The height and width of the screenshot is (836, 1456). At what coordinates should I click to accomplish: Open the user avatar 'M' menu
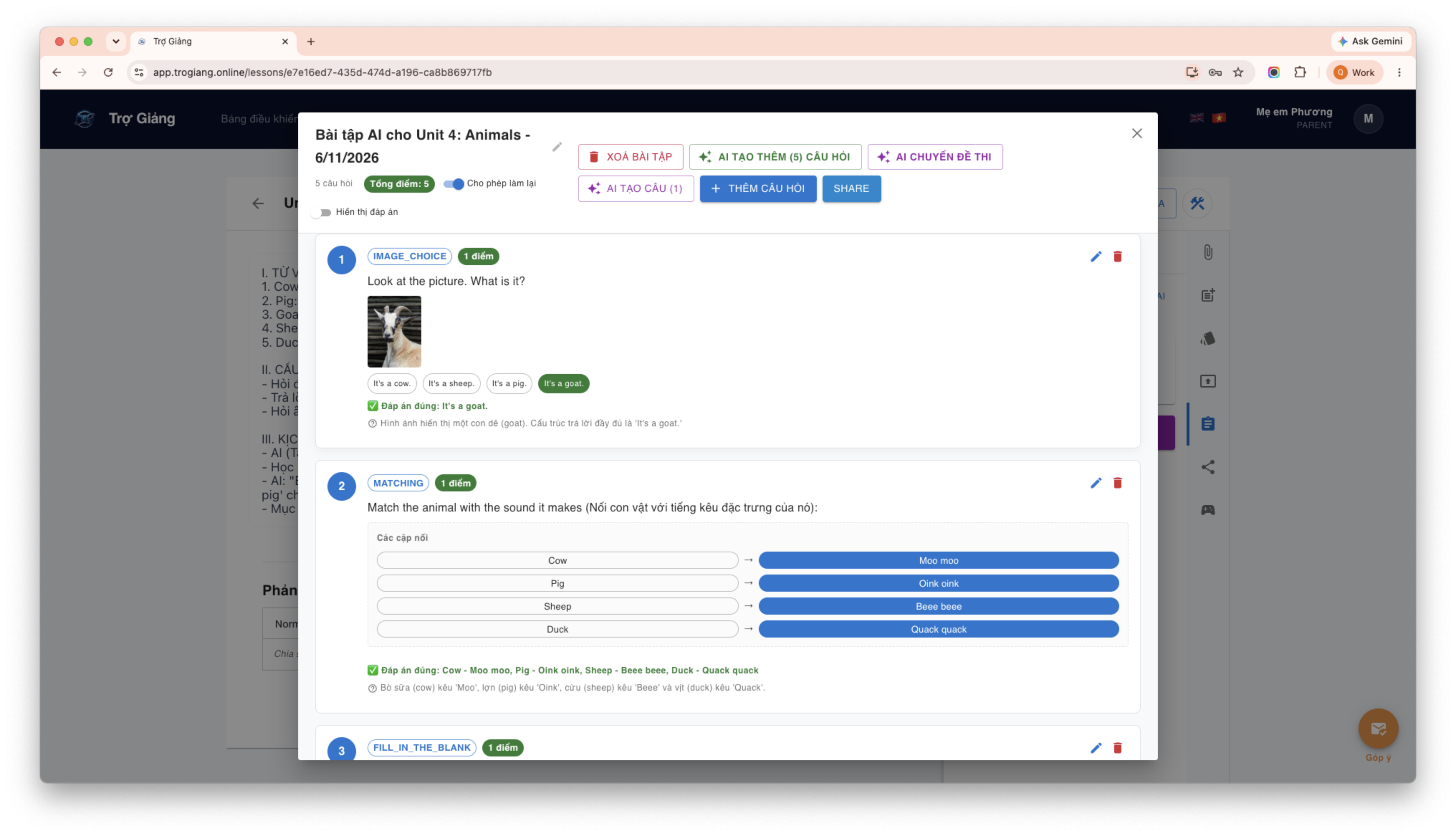pos(1368,118)
